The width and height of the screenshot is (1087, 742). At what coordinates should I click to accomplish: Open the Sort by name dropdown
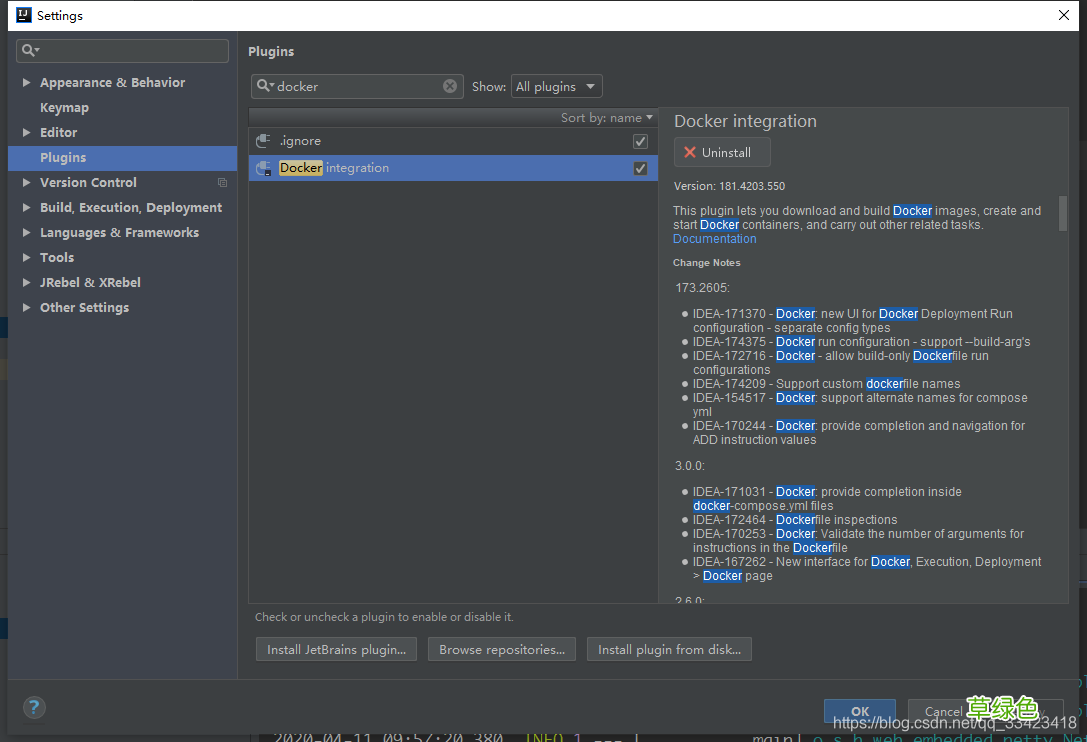point(607,118)
